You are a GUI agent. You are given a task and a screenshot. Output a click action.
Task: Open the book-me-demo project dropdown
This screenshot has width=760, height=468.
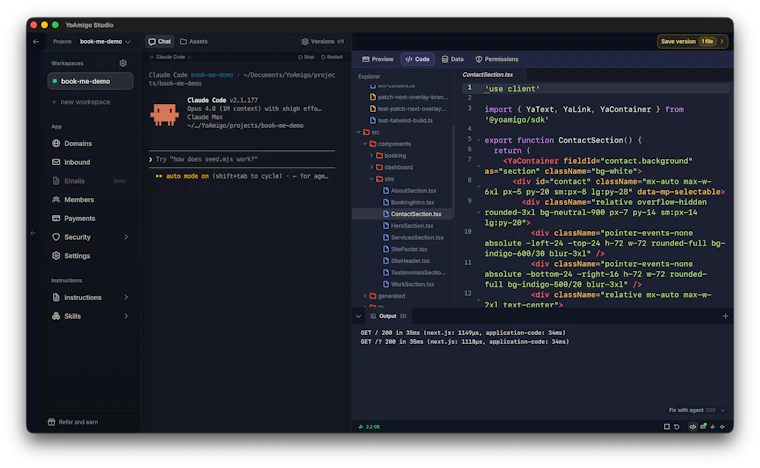(105, 42)
